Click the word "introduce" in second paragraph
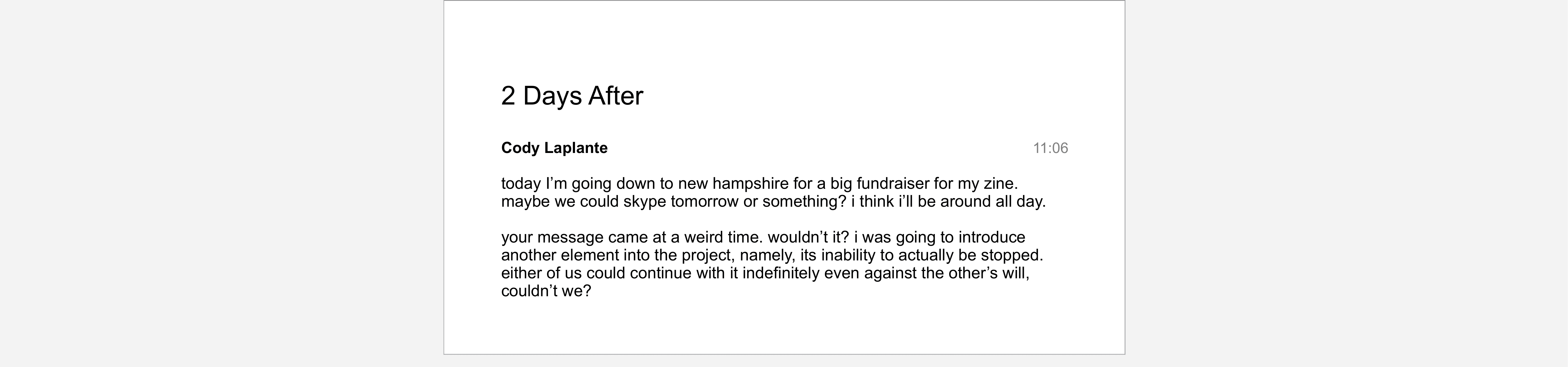This screenshot has height=367, width=1568. pyautogui.click(x=992, y=238)
